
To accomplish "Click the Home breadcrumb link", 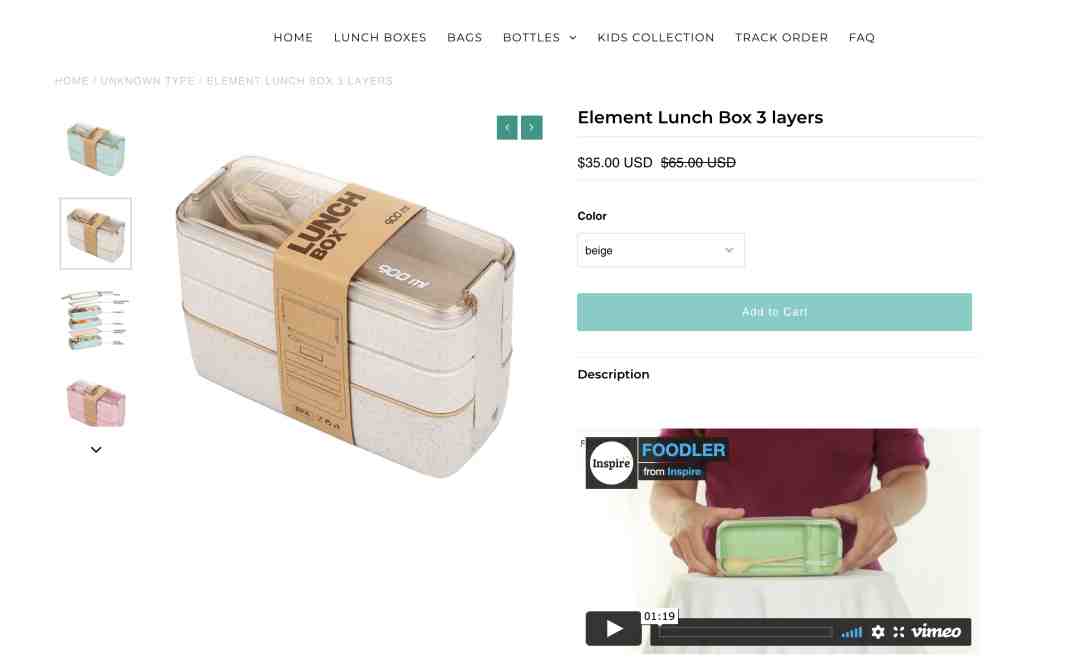I will (x=72, y=81).
